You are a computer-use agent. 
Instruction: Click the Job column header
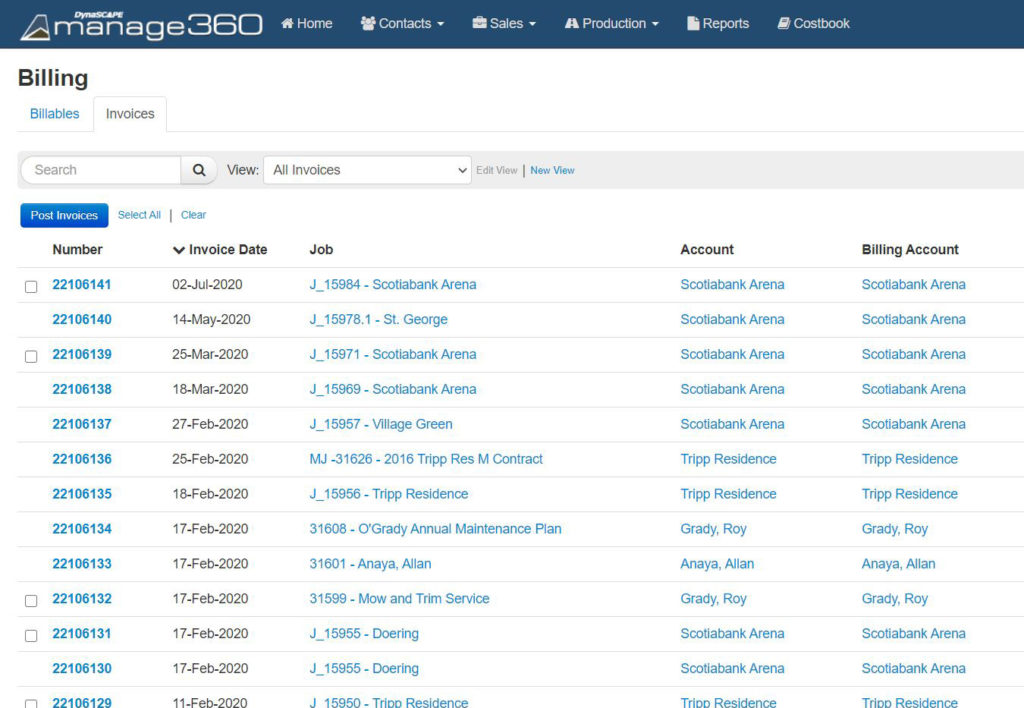tap(321, 249)
